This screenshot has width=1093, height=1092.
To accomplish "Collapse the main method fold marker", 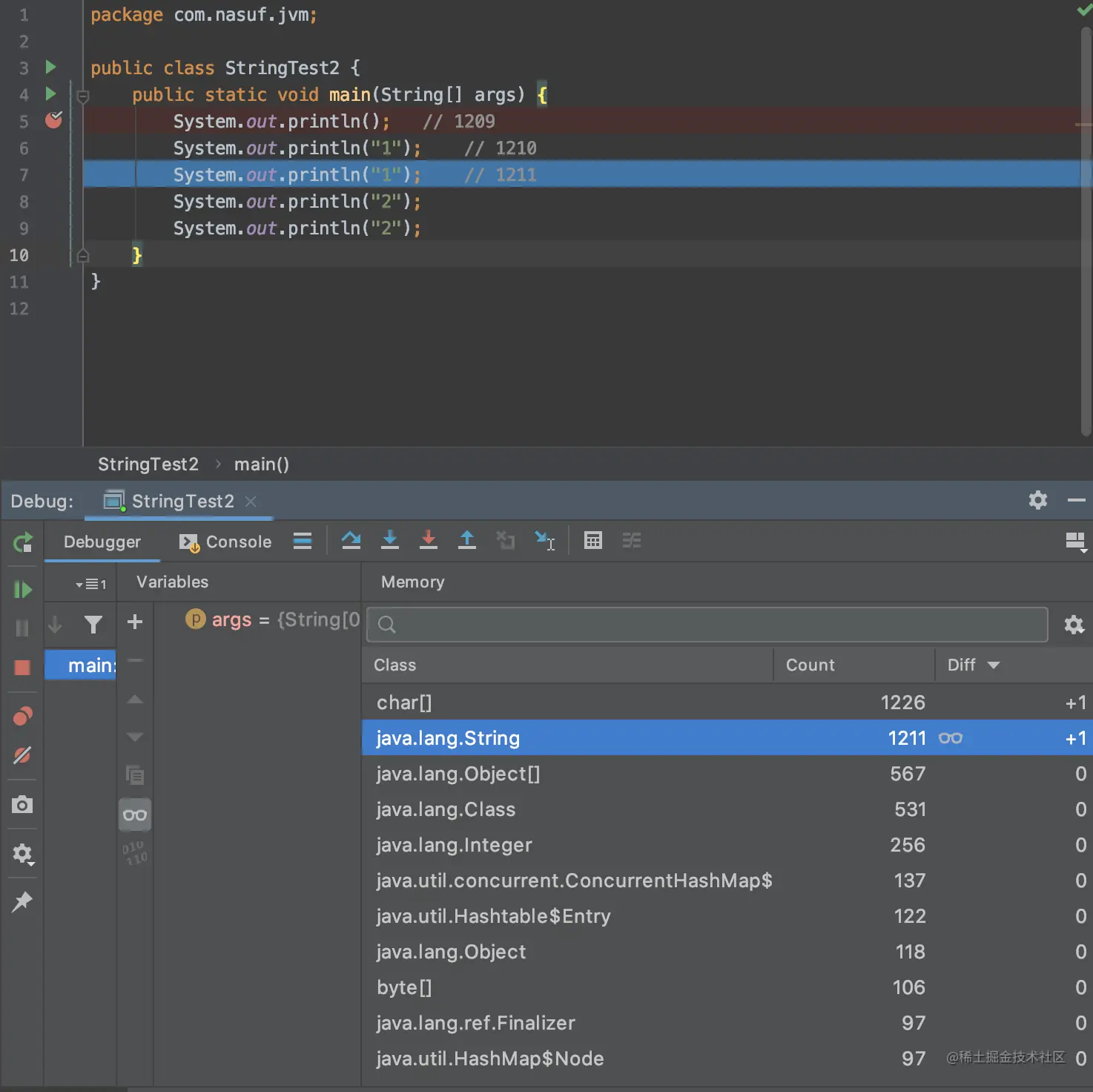I will 83,96.
